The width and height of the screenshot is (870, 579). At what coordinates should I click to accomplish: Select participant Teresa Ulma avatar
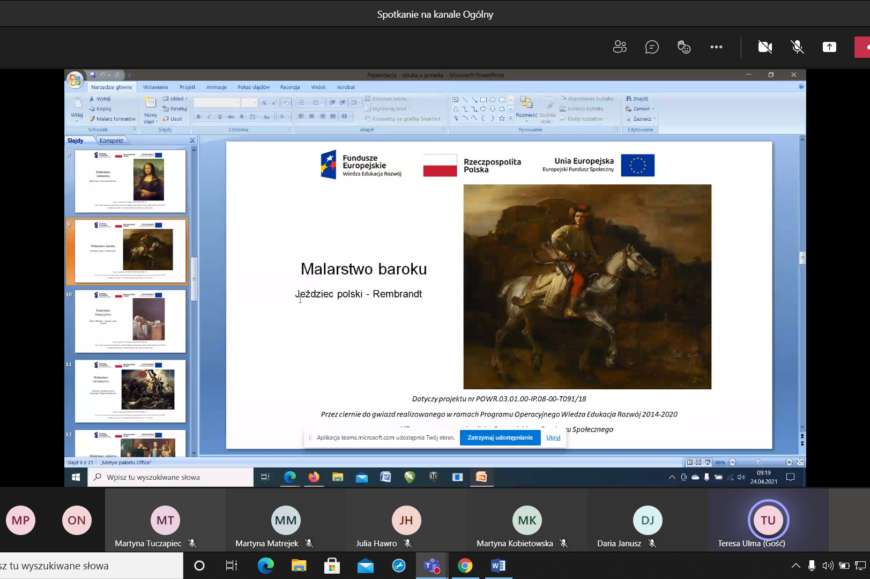(768, 520)
